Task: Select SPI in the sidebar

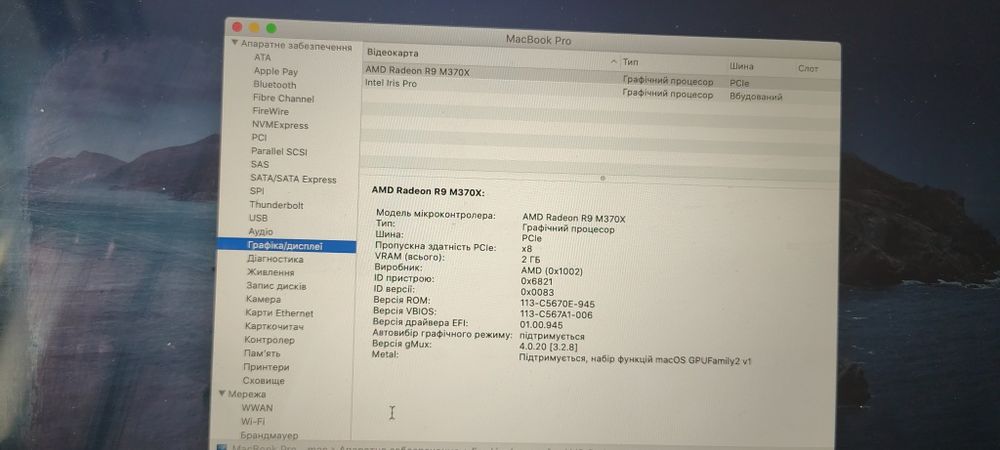Action: pyautogui.click(x=257, y=191)
